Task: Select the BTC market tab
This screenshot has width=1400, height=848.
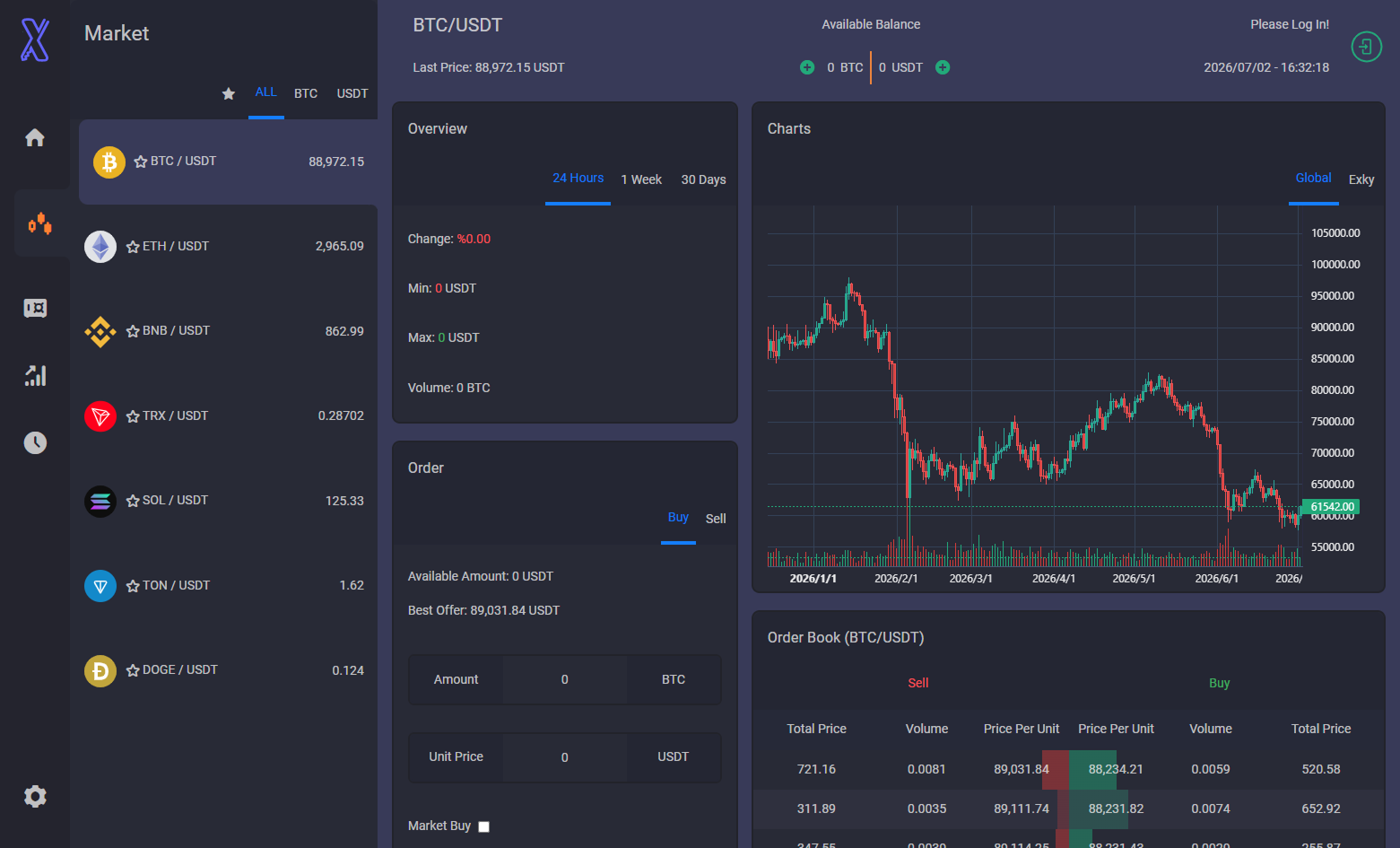Action: point(306,93)
